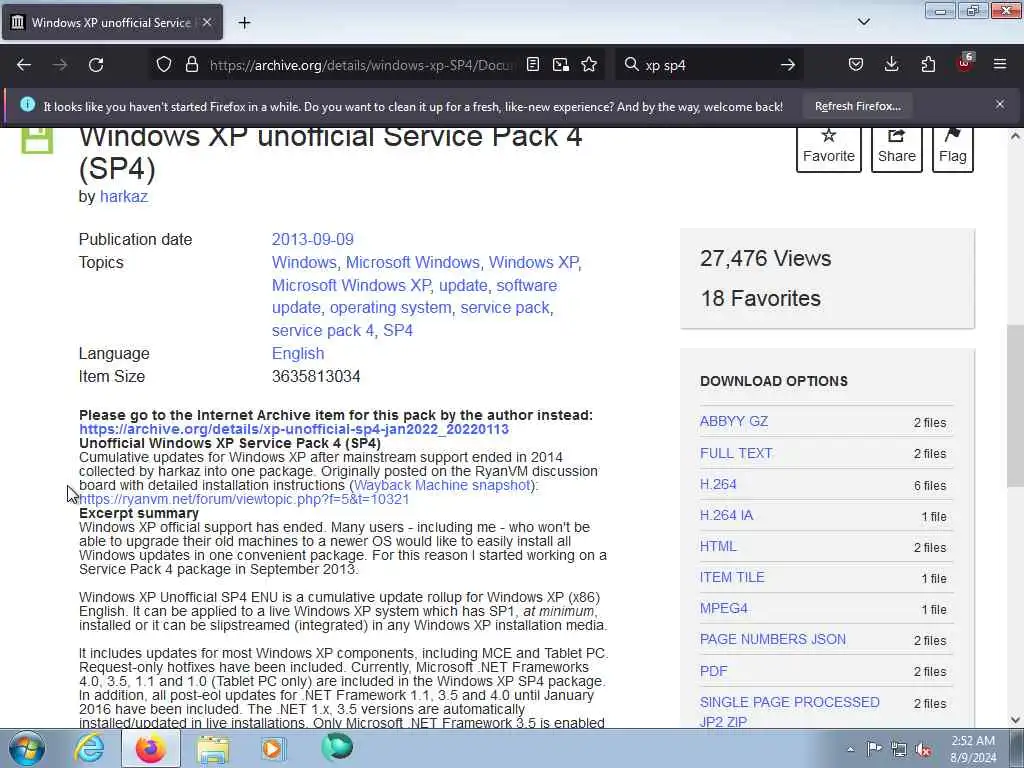Click the scrollbar down arrow

click(1015, 720)
